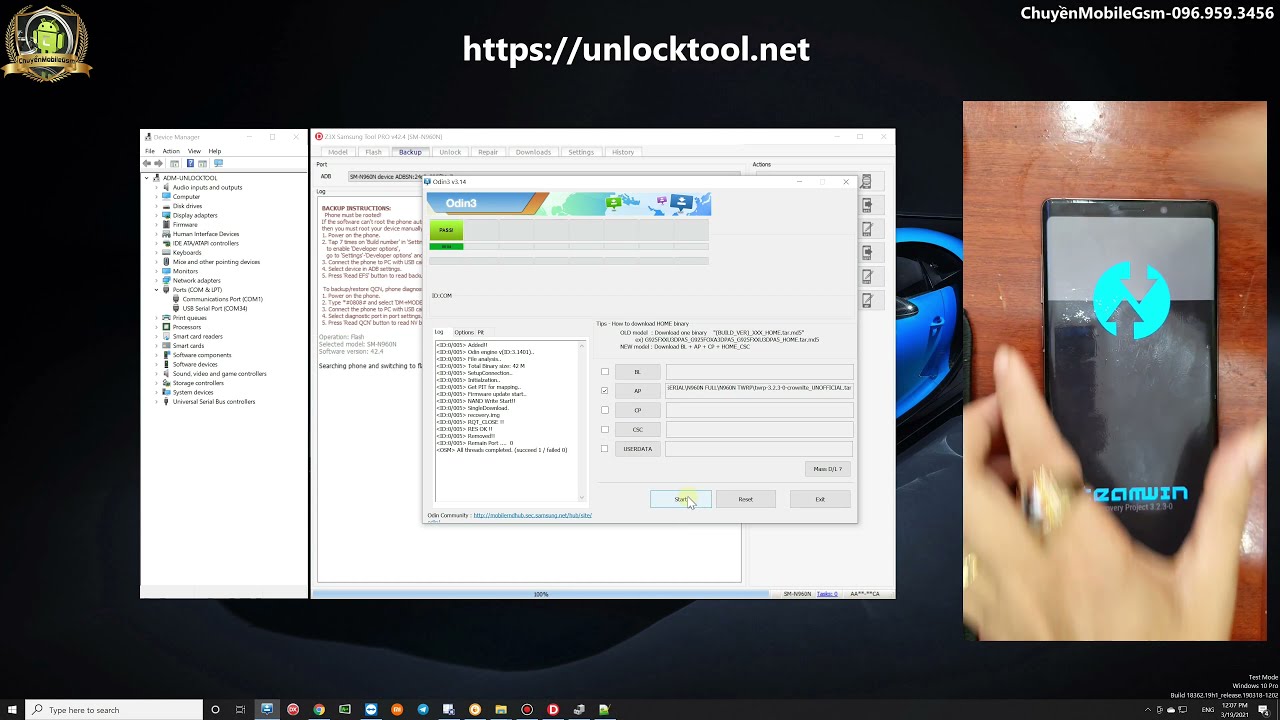Click the Exit button in Odin3
The height and width of the screenshot is (720, 1280).
point(820,499)
